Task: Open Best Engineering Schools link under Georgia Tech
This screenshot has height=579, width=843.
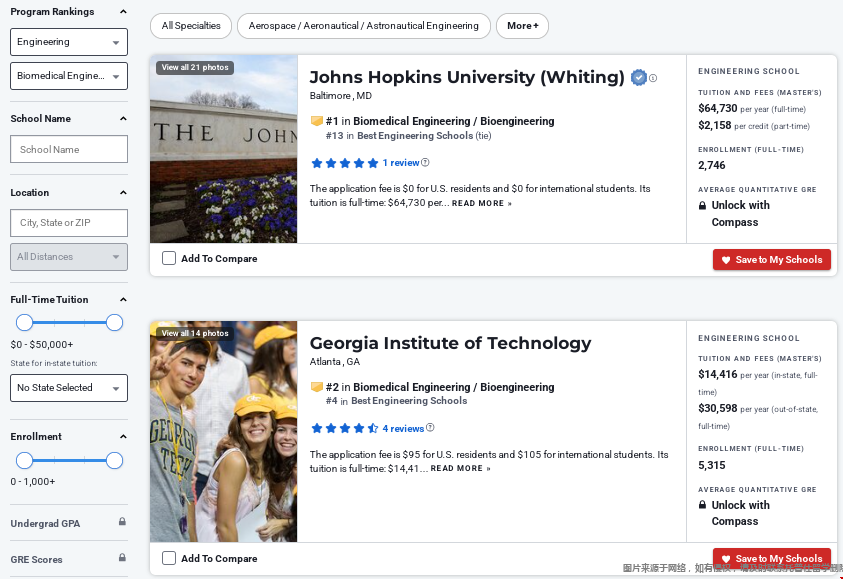Action: click(409, 401)
